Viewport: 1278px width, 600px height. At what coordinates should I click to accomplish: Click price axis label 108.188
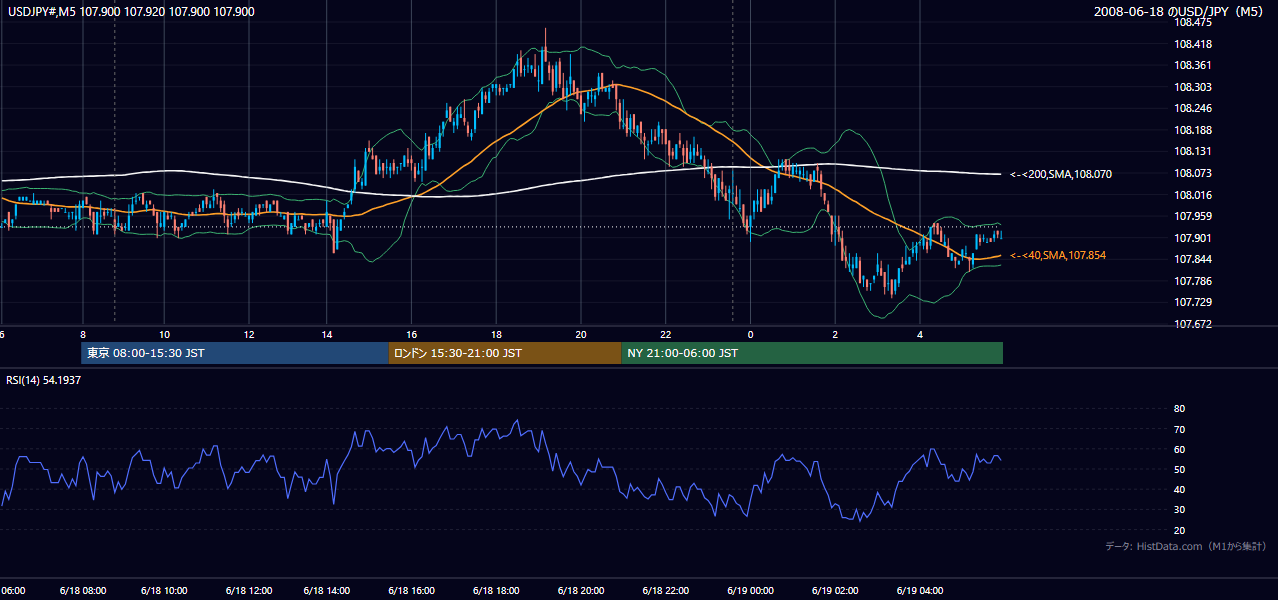point(1193,130)
